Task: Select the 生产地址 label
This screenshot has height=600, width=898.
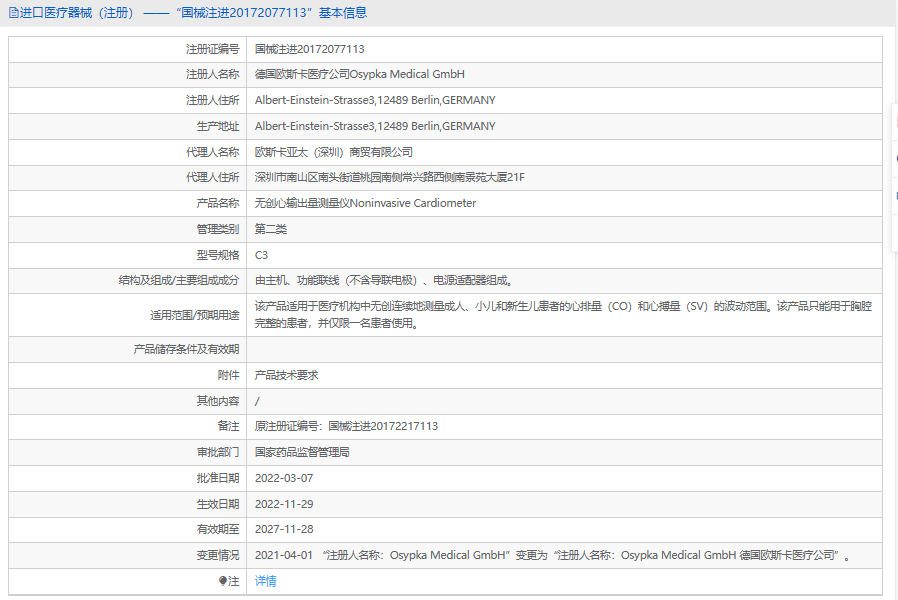Action: click(x=218, y=127)
